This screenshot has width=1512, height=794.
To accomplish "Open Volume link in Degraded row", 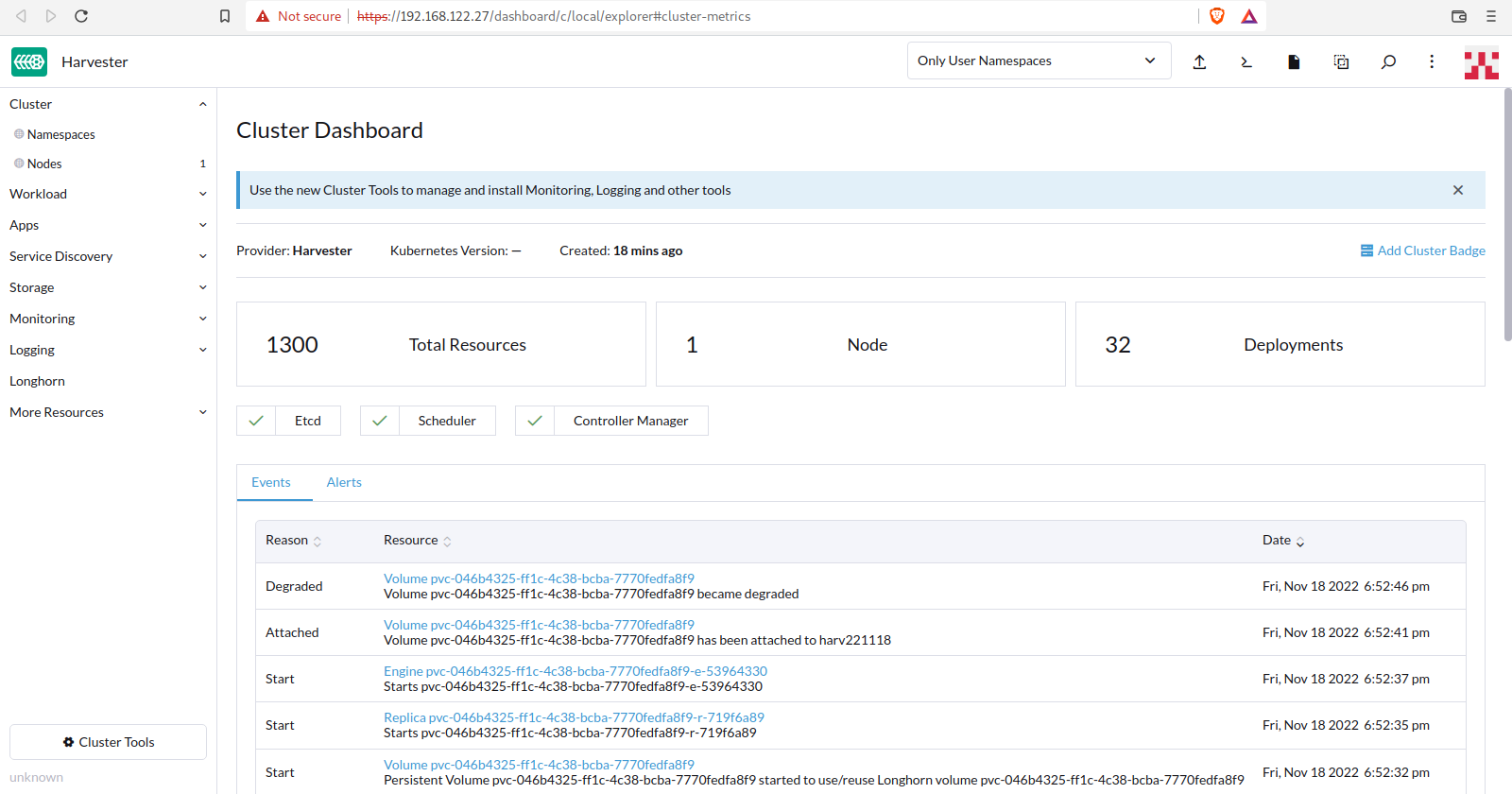I will tap(539, 578).
